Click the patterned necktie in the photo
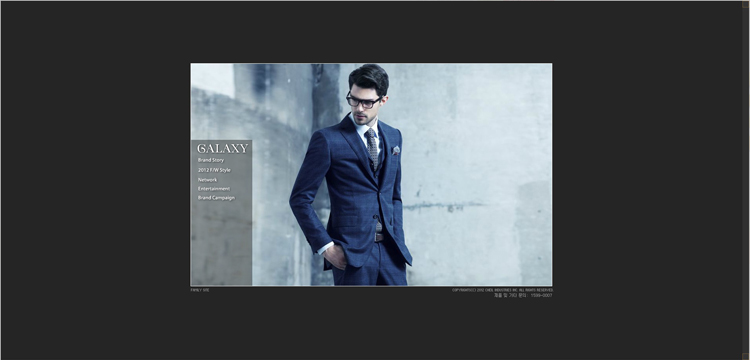This screenshot has height=360, width=750. point(373,149)
